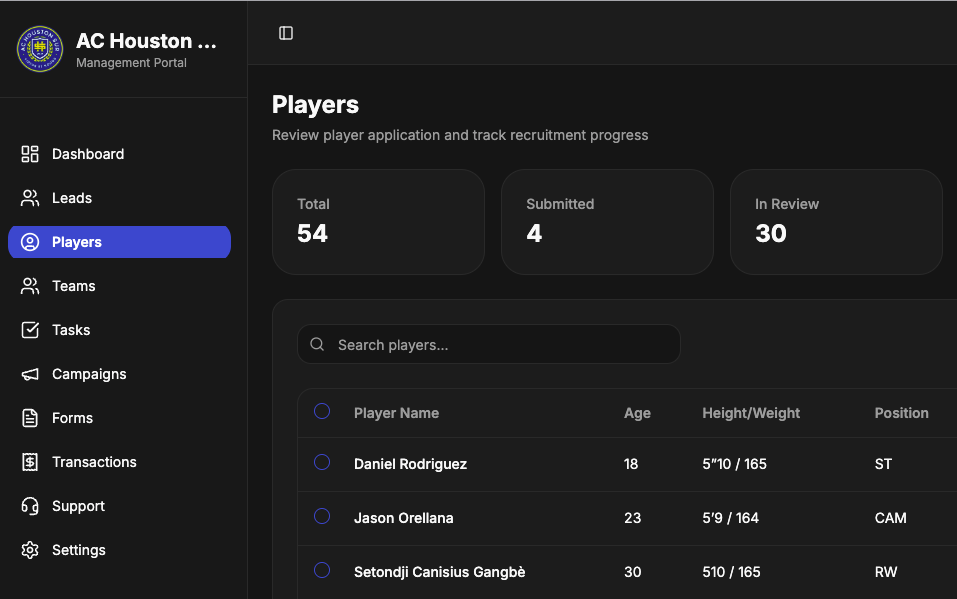This screenshot has height=599, width=957.
Task: Check the checkbox for Jason Orellana
Action: [321, 516]
